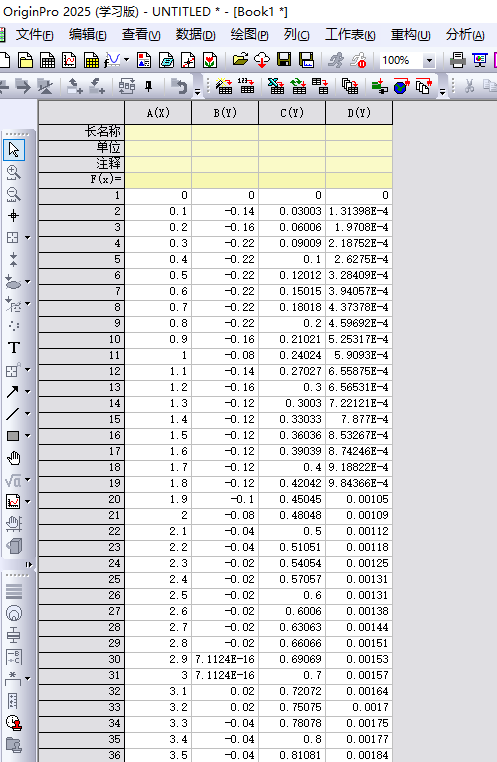Open the 绘图(P) menu
Screen dimensions: 497x762
pos(249,35)
